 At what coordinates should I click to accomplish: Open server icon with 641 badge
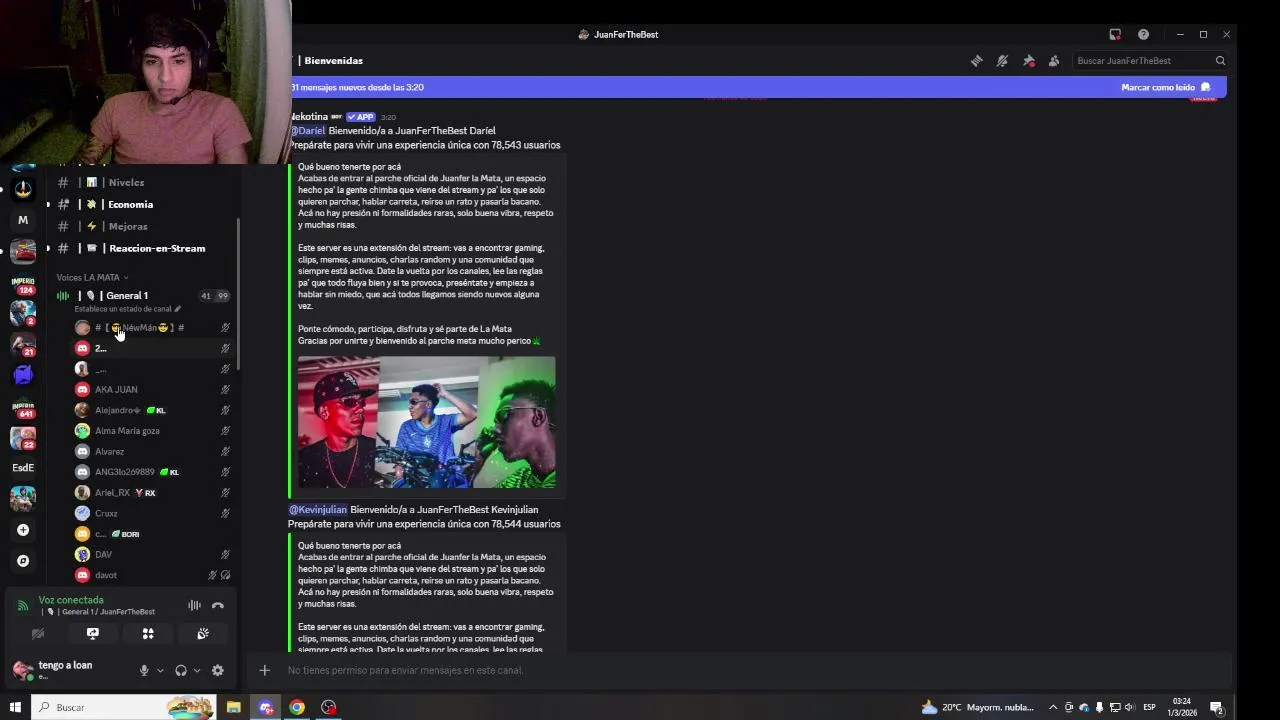[x=23, y=408]
